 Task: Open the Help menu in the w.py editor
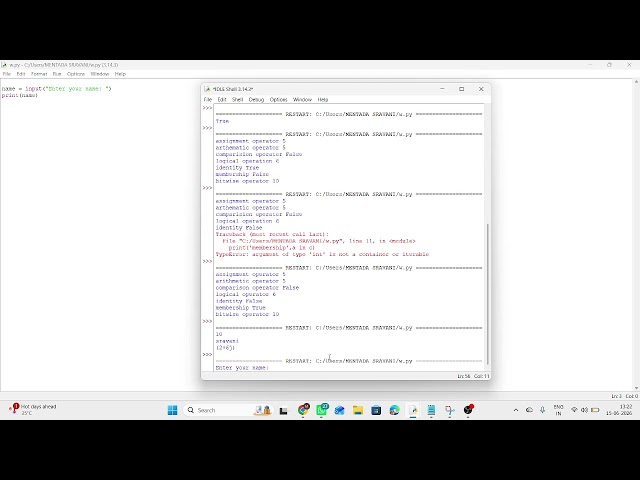click(x=120, y=74)
